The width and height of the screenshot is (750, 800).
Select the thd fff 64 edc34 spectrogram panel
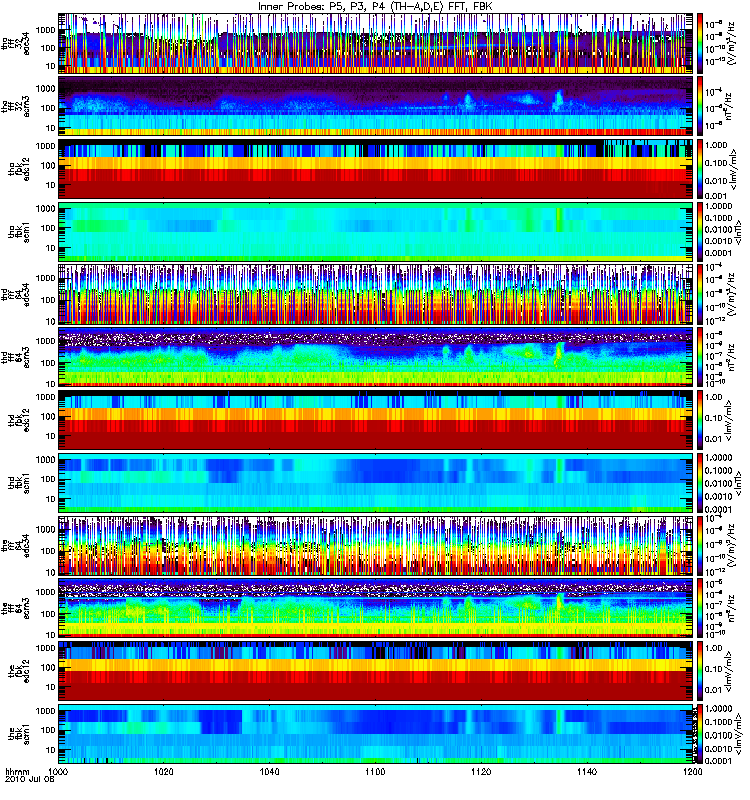[x=375, y=294]
